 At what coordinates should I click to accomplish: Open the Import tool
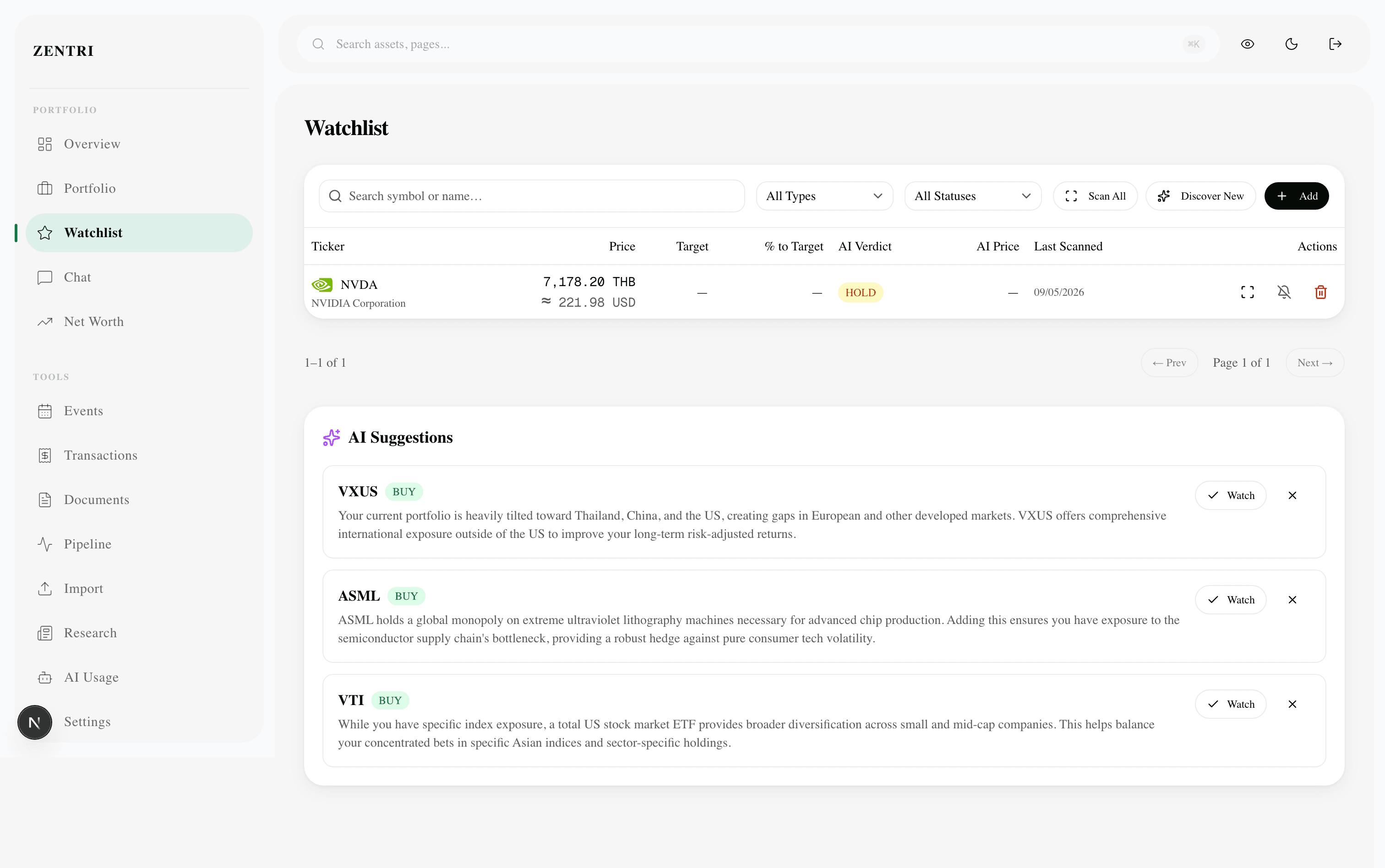click(x=140, y=588)
